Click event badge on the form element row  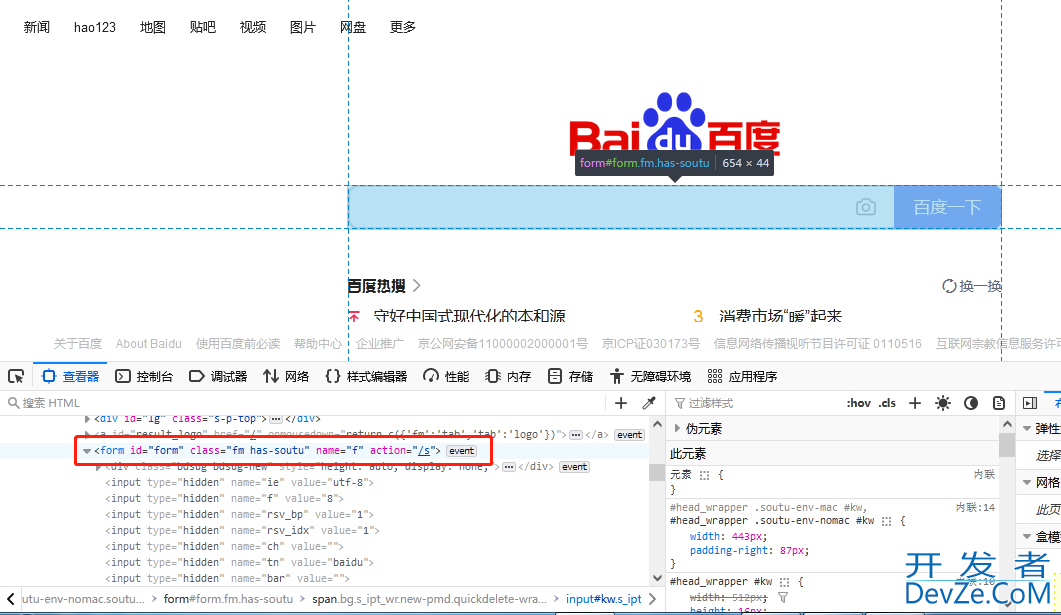click(x=461, y=451)
